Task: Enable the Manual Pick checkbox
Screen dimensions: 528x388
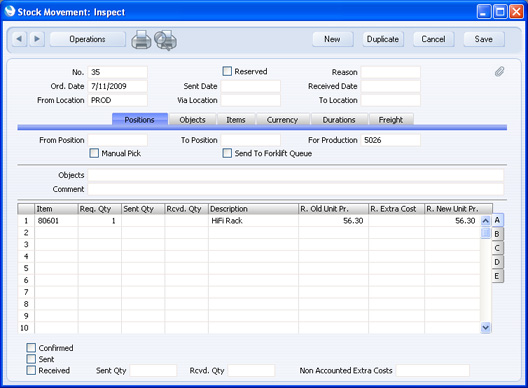Action: 94,153
